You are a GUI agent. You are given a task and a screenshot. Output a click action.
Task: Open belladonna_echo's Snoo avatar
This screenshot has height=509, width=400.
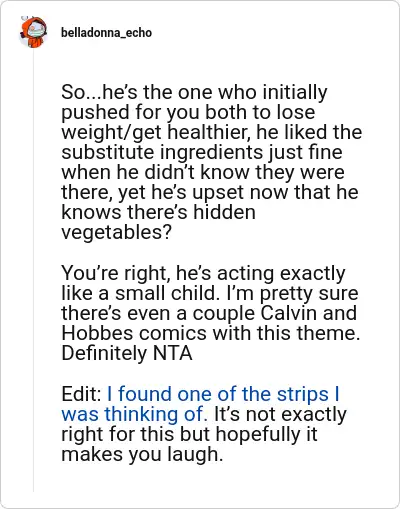click(x=33, y=32)
